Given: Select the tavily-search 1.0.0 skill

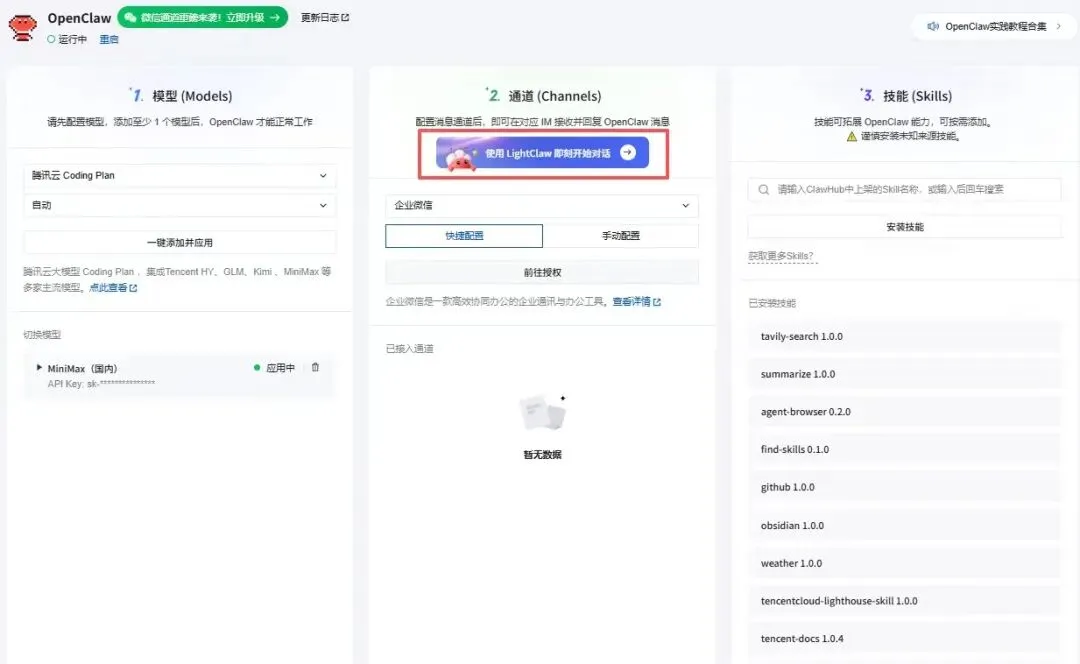Looking at the screenshot, I should click(904, 336).
